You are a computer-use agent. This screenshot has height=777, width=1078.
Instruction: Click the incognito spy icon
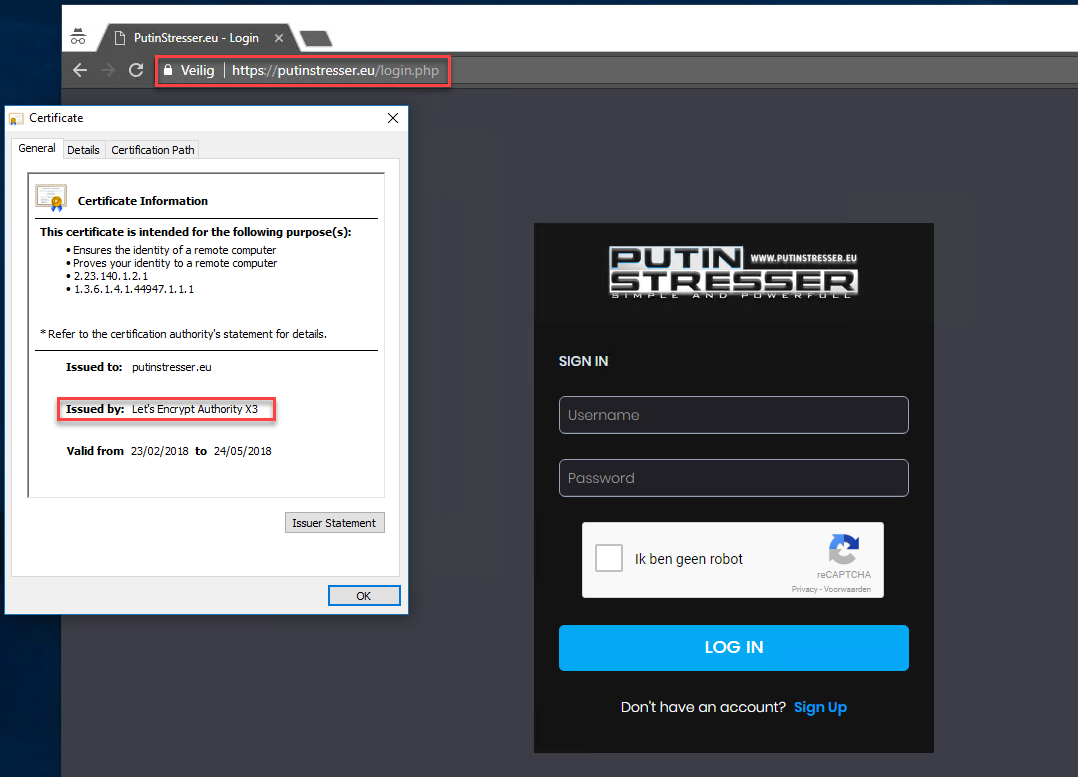pos(78,36)
